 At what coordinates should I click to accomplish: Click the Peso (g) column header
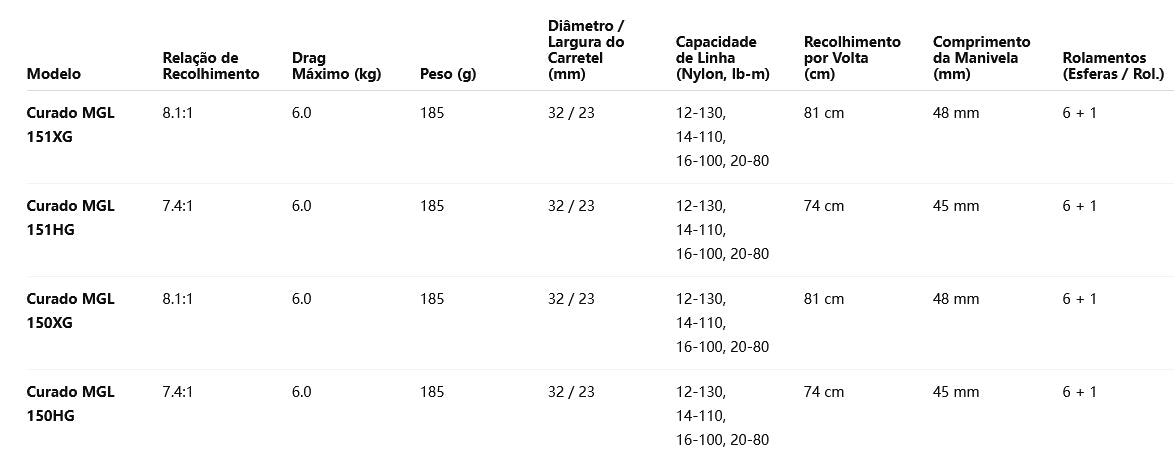(x=448, y=73)
